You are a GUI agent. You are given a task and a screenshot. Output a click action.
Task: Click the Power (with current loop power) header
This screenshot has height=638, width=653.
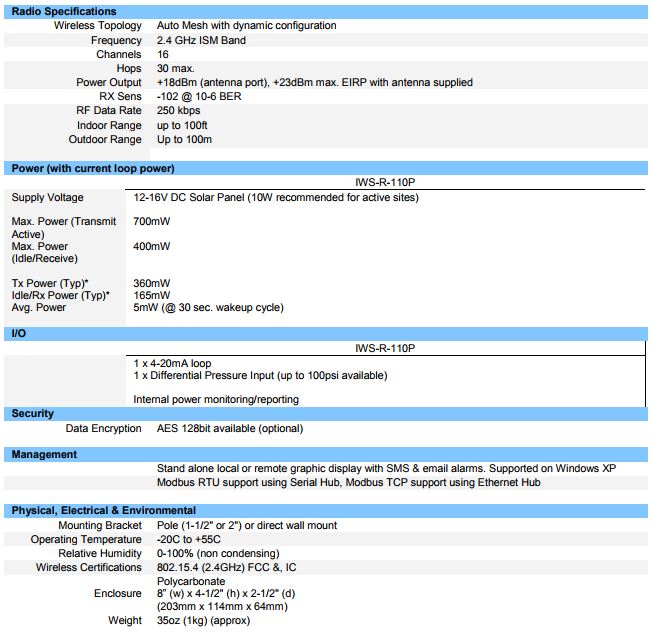coord(92,168)
